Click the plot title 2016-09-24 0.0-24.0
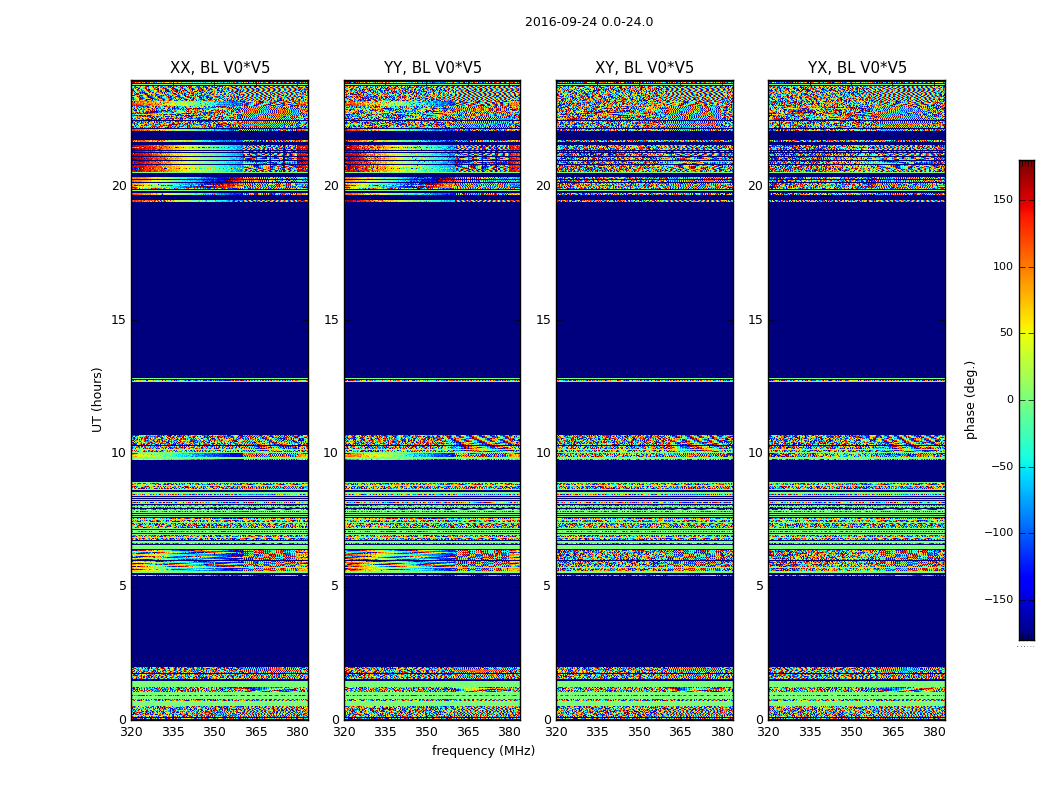1050x800 pixels. 589,22
